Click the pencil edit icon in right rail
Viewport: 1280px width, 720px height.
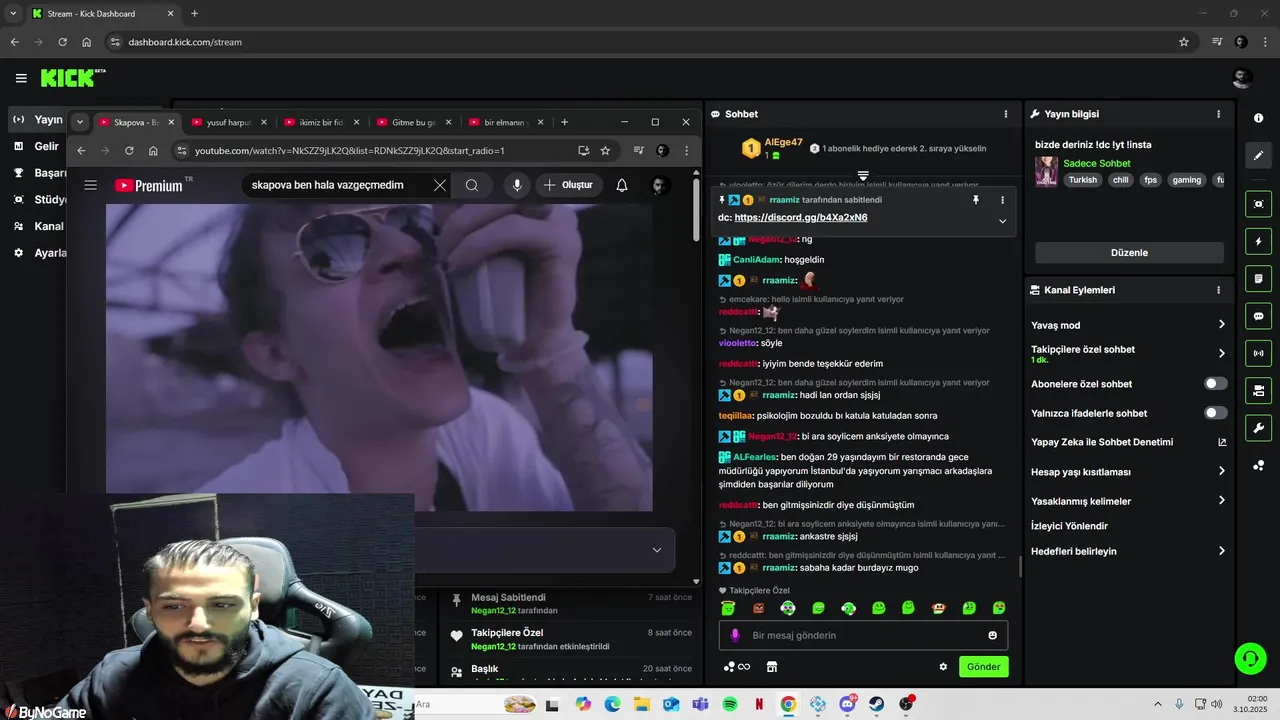click(x=1258, y=155)
